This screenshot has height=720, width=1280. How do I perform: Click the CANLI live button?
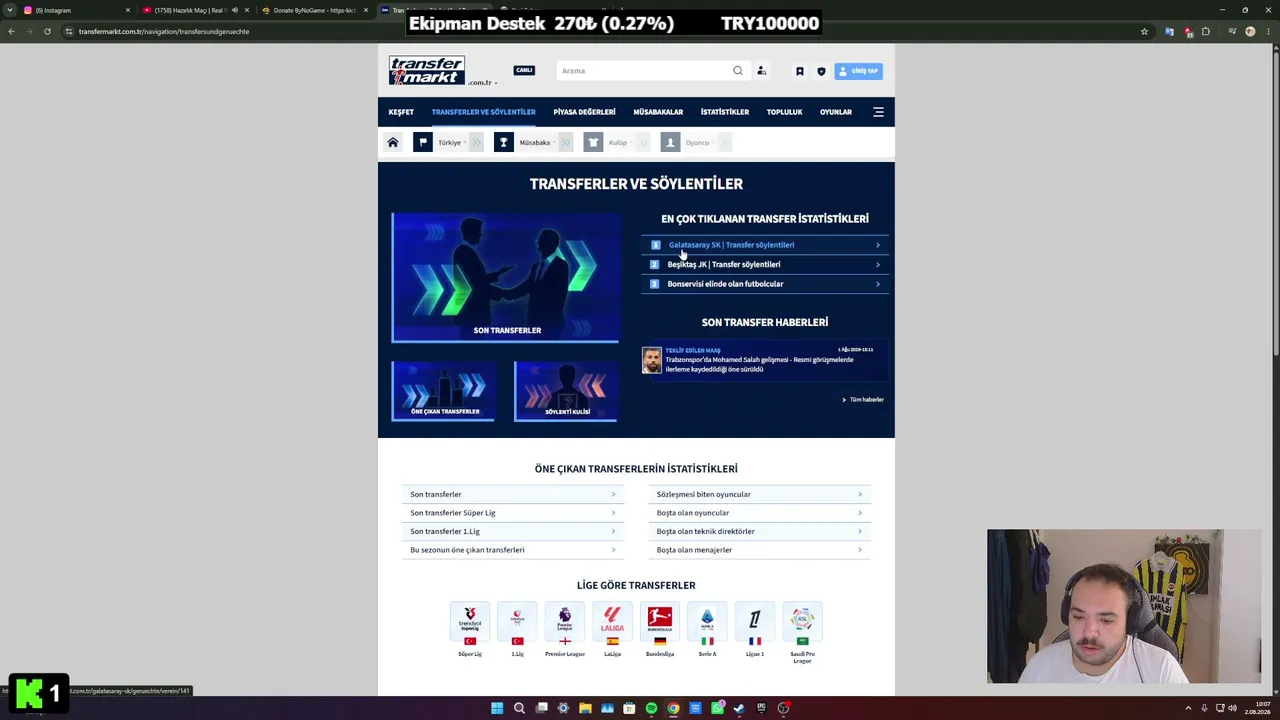[524, 70]
